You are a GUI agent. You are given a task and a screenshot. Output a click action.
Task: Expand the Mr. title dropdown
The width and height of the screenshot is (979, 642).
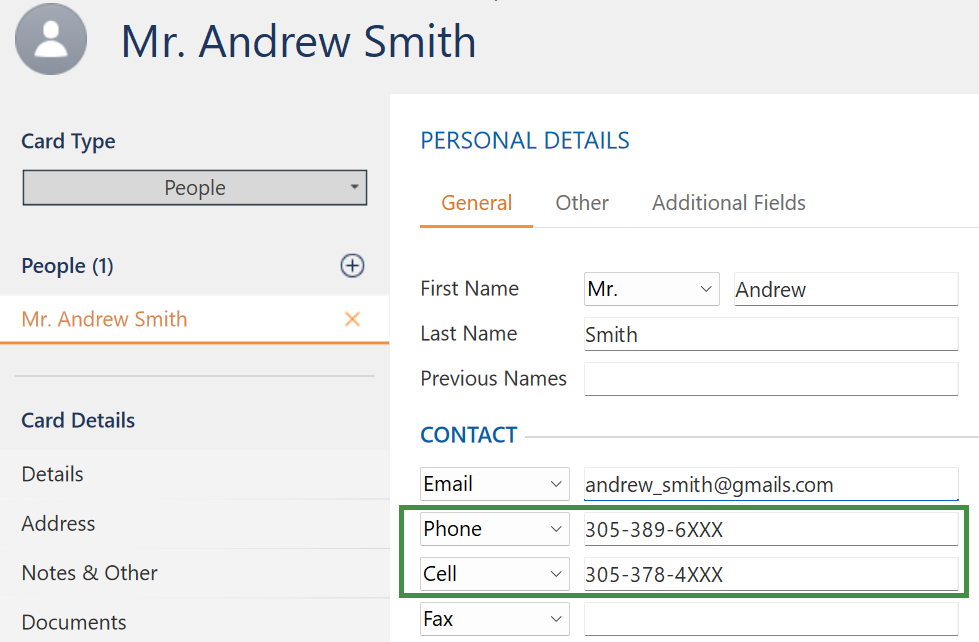(x=652, y=290)
